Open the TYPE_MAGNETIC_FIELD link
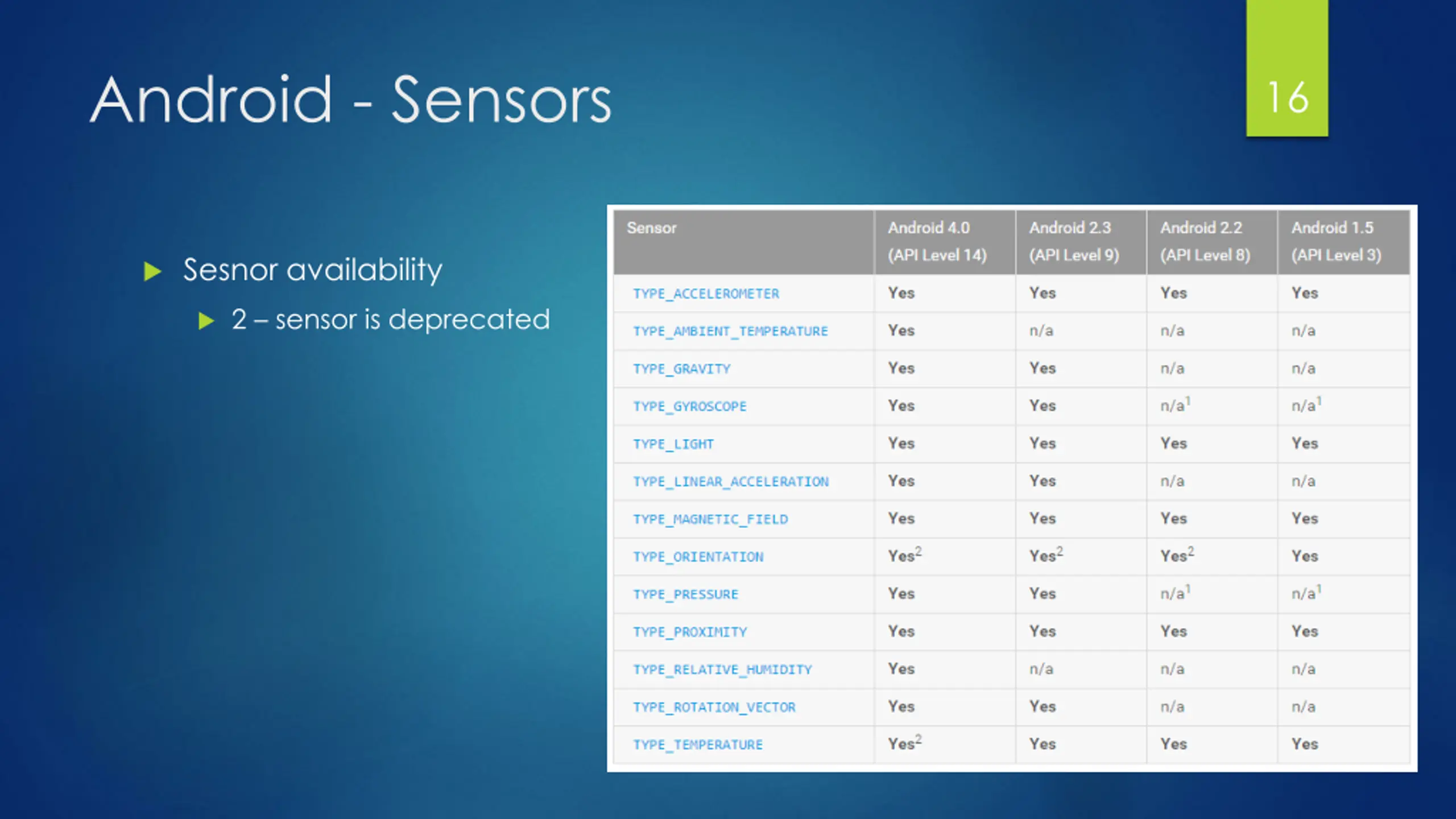The width and height of the screenshot is (1456, 819). 710,519
